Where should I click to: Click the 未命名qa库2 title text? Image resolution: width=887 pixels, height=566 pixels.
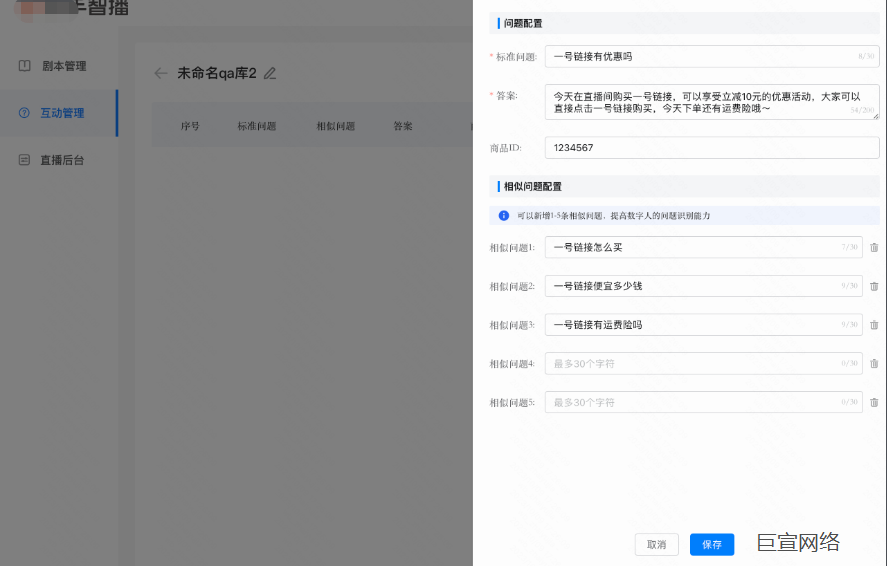217,74
